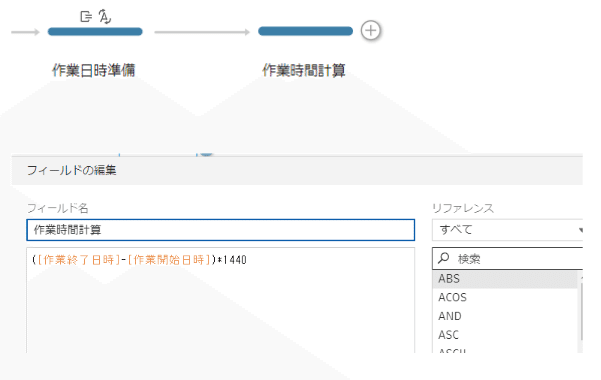Click the 作業日時準備 step label
The width and height of the screenshot is (601, 380).
pyautogui.click(x=94, y=70)
